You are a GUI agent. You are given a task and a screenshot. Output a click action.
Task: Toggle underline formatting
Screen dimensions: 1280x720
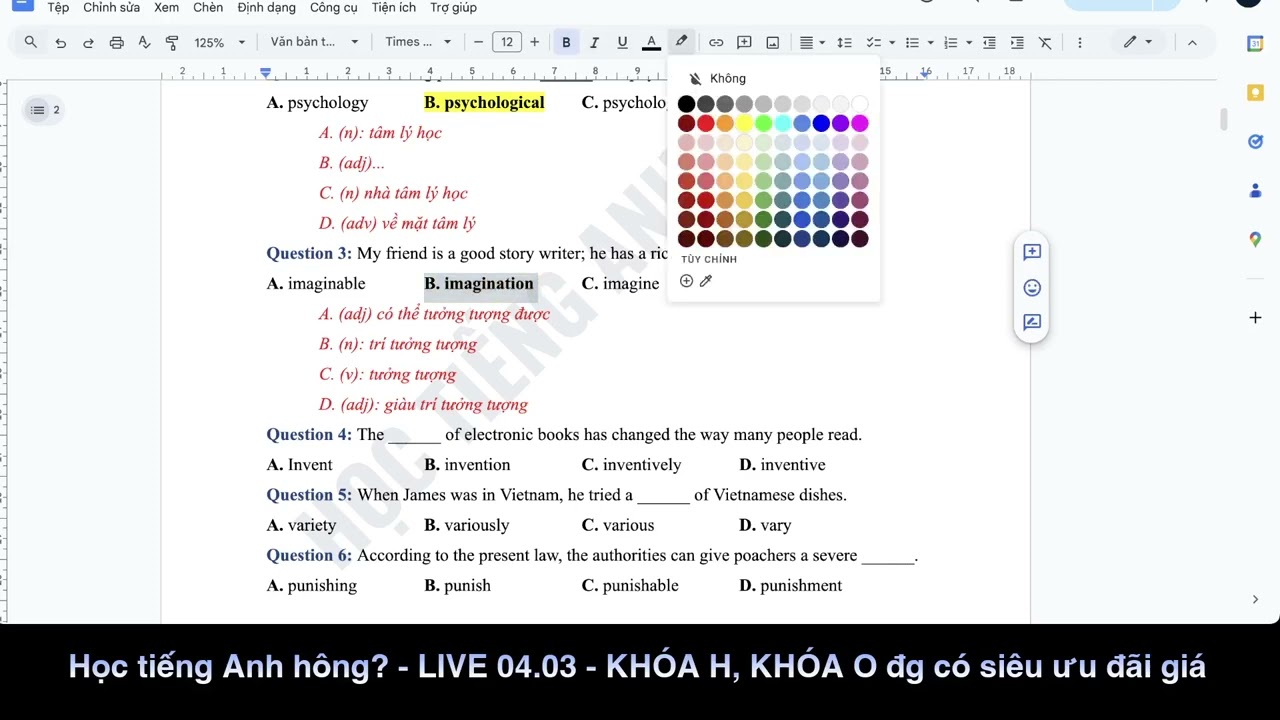[622, 42]
